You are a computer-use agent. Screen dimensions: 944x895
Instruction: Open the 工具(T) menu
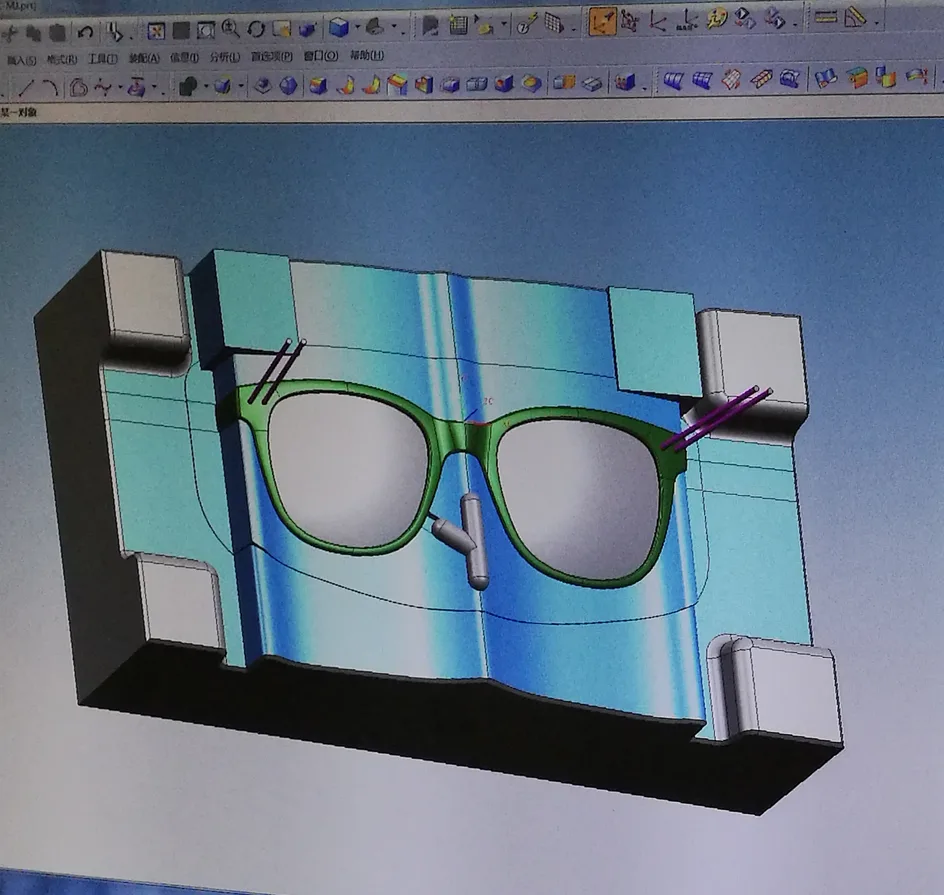(x=103, y=58)
